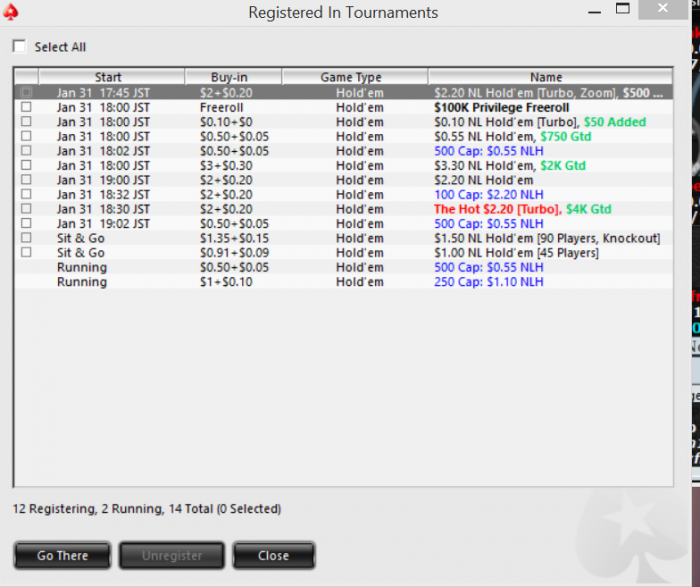The width and height of the screenshot is (700, 587).
Task: Click the Jan 31 18:32 JST start cell
Action: click(103, 195)
